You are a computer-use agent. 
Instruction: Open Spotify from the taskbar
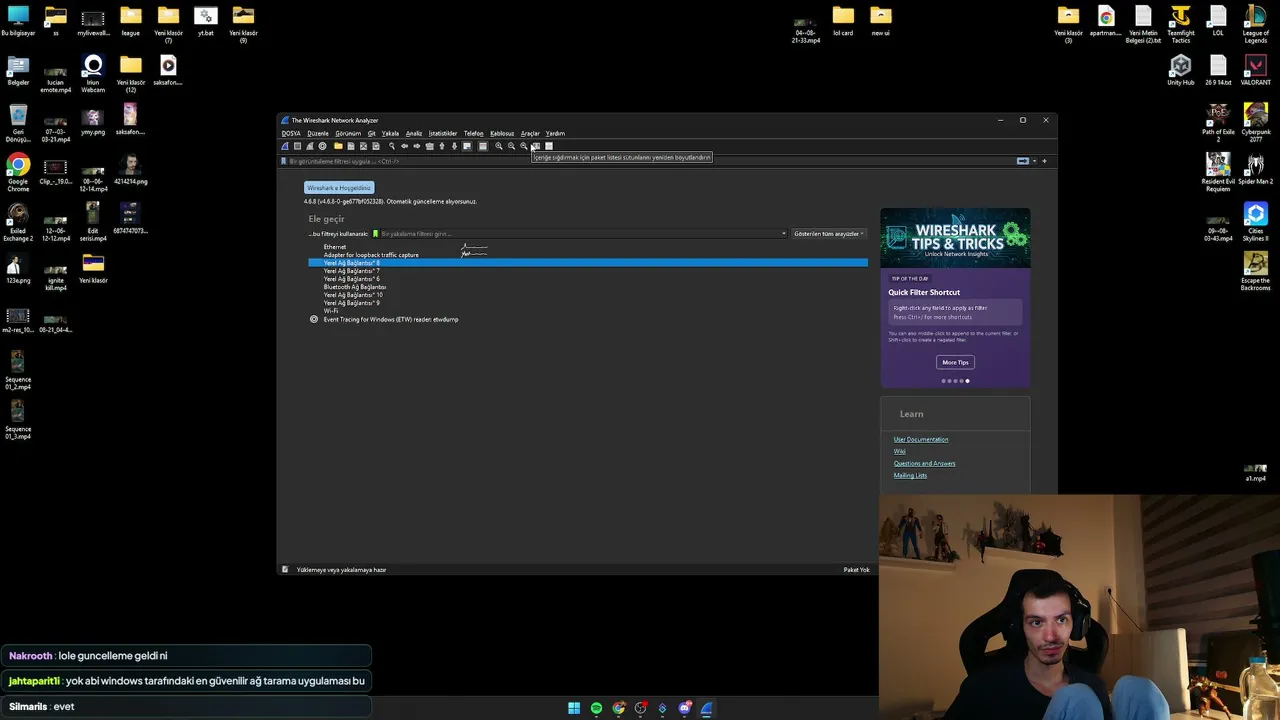click(x=597, y=708)
